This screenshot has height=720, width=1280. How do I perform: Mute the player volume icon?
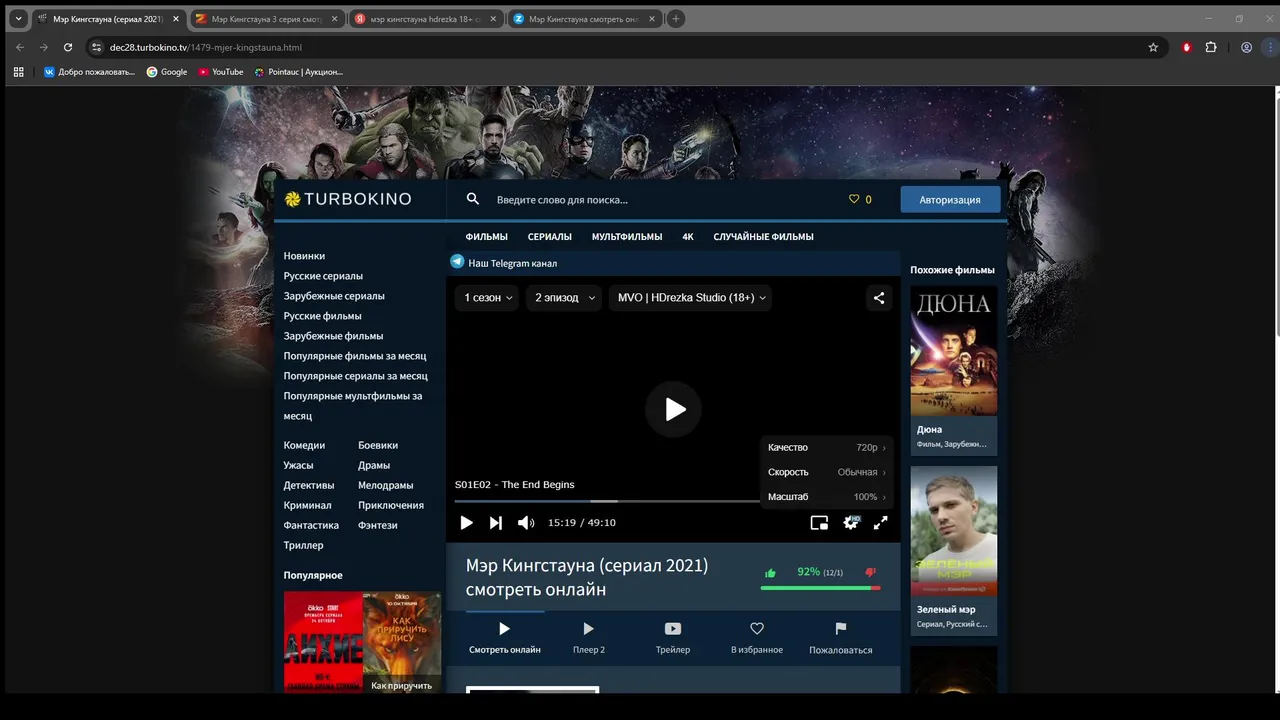[526, 523]
